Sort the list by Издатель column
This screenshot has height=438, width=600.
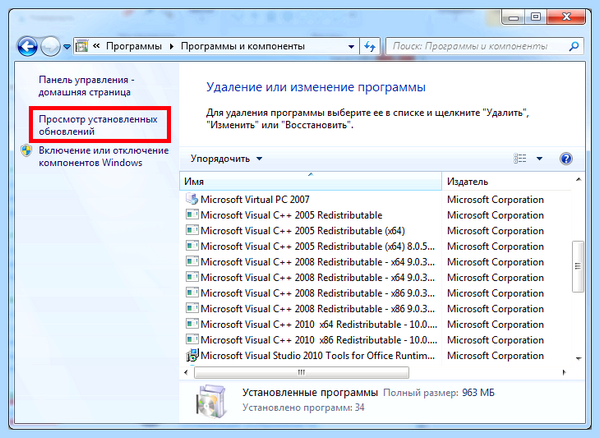506,181
